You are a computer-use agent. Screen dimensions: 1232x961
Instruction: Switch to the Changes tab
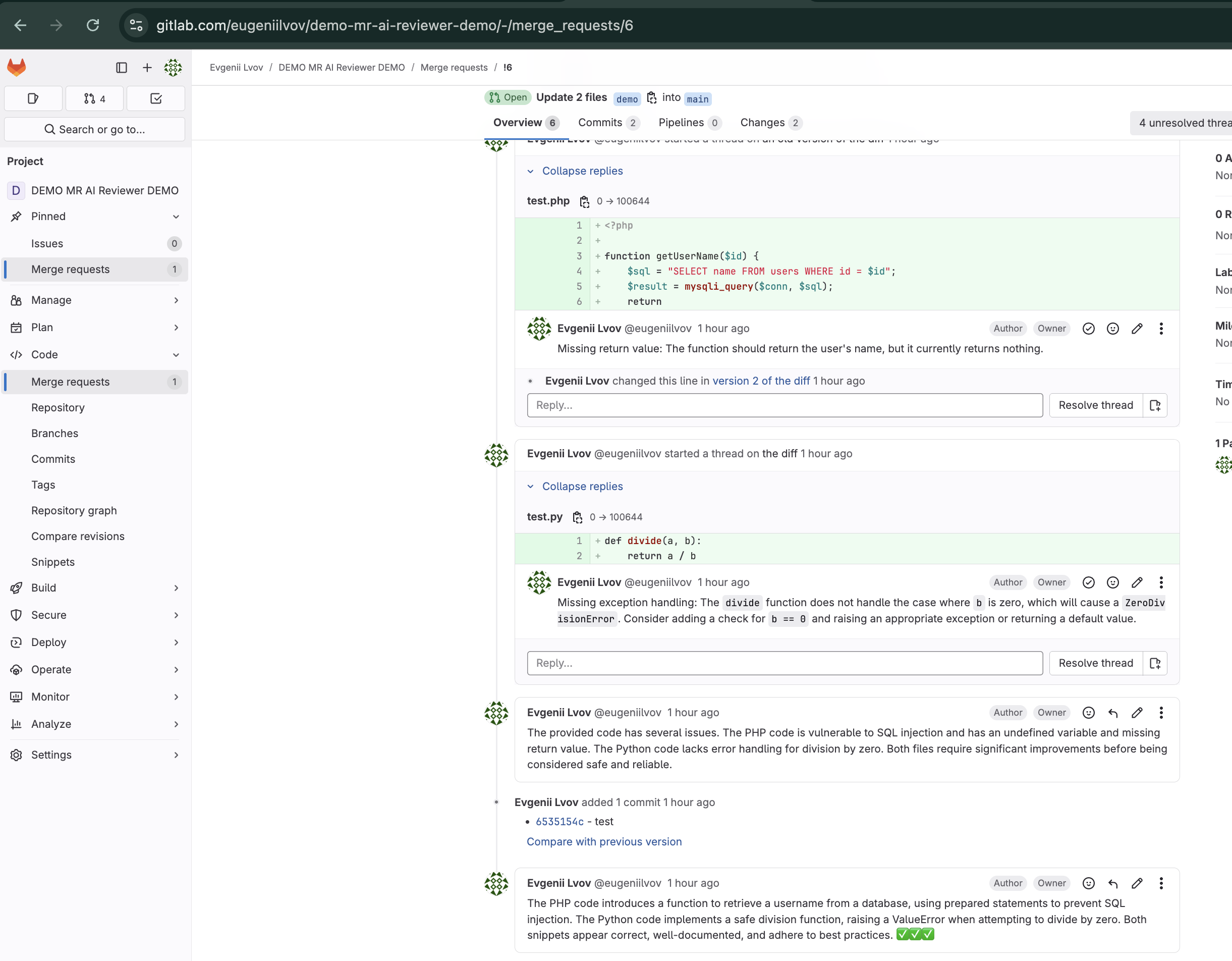click(x=762, y=123)
